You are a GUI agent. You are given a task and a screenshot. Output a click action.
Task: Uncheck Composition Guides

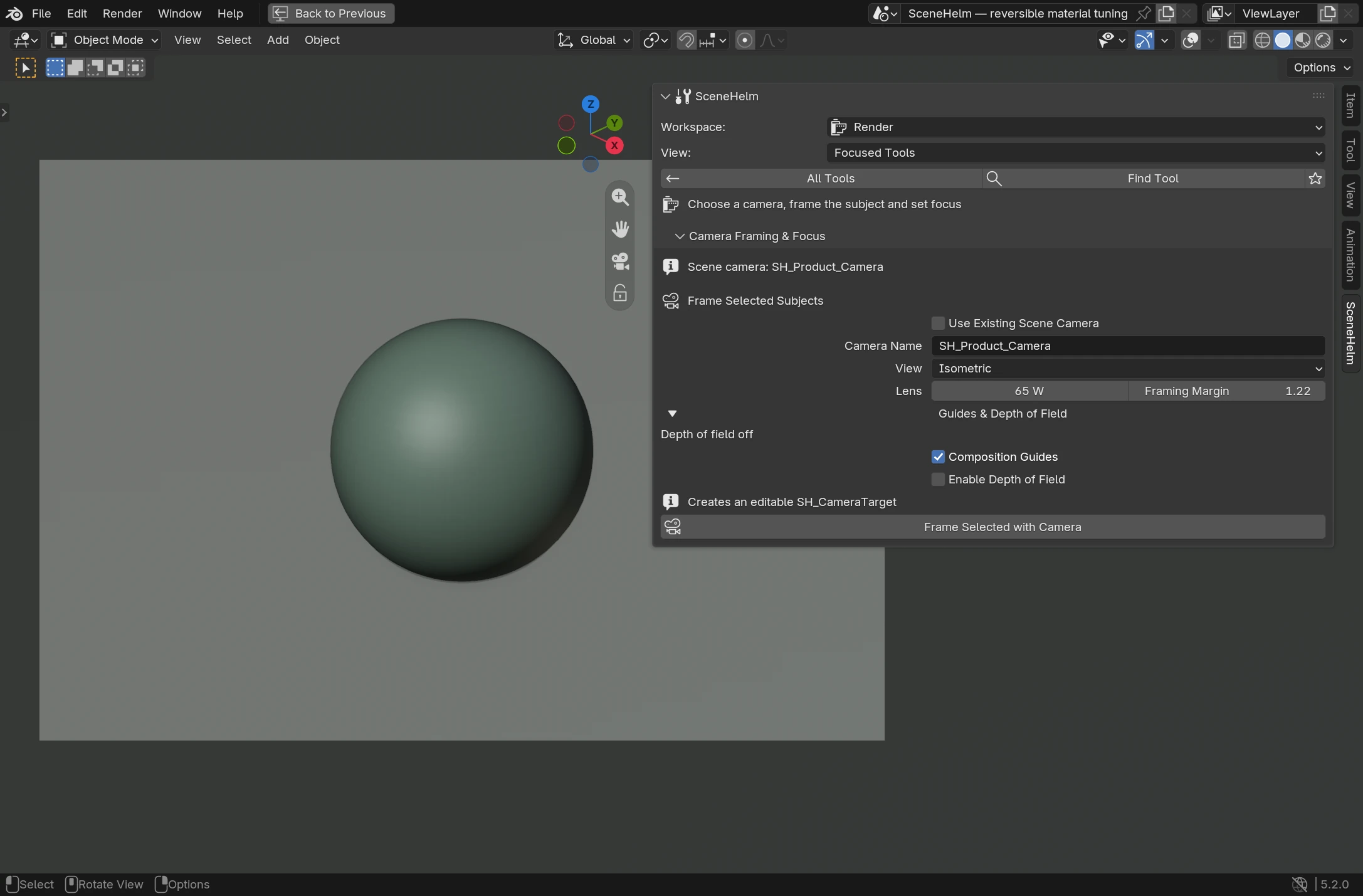[x=938, y=457]
